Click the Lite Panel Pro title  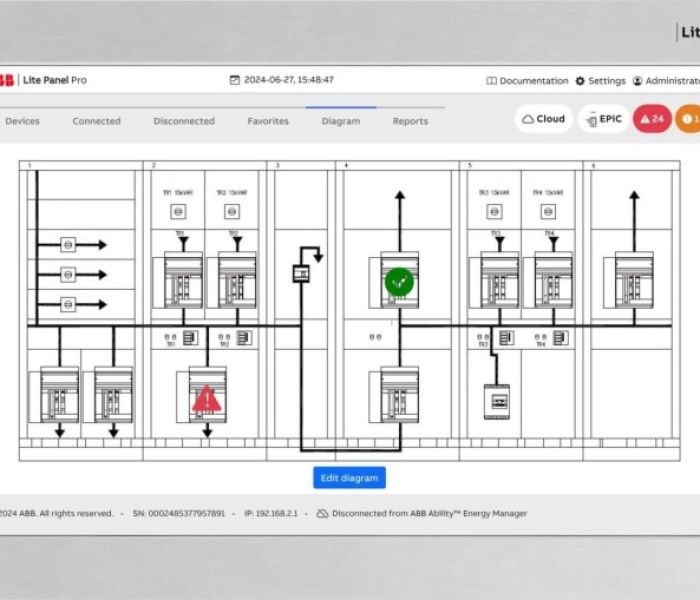[55, 80]
